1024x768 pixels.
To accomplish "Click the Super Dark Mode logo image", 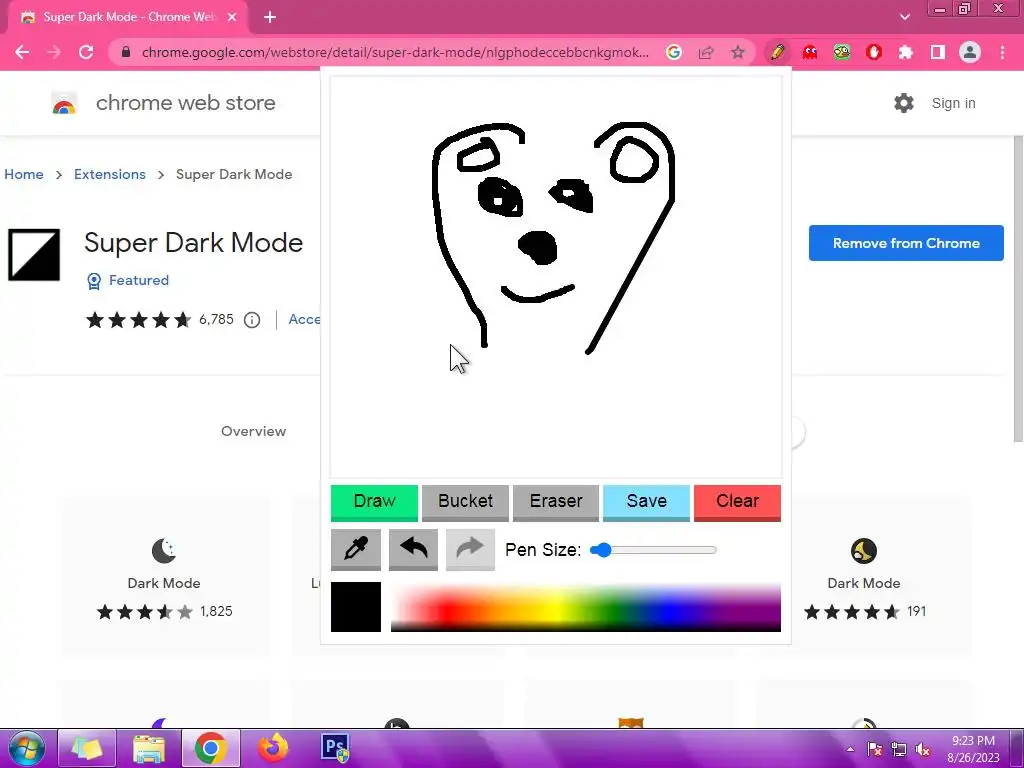I will [34, 255].
